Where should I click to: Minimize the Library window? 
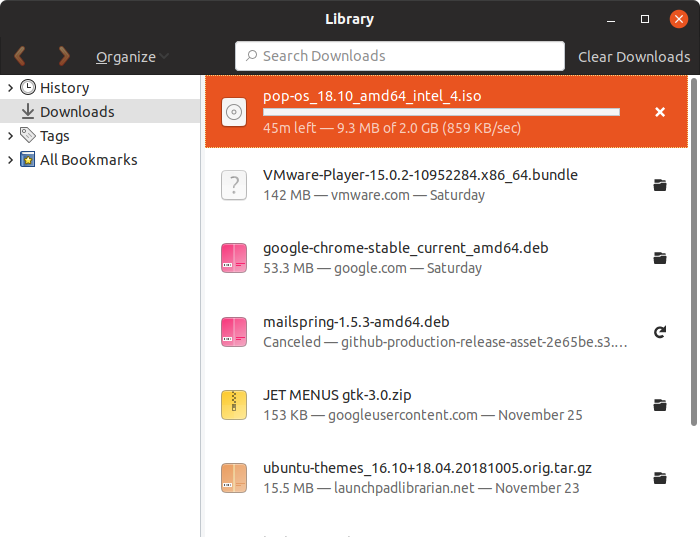(611, 19)
